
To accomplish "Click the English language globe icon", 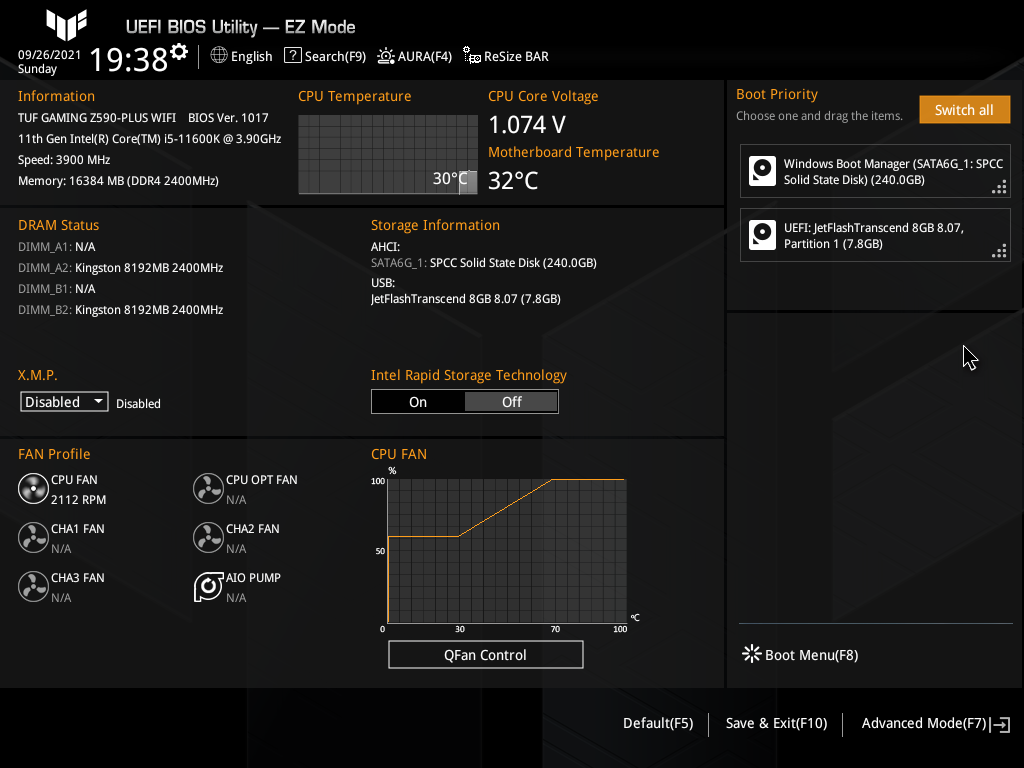I will coord(218,56).
